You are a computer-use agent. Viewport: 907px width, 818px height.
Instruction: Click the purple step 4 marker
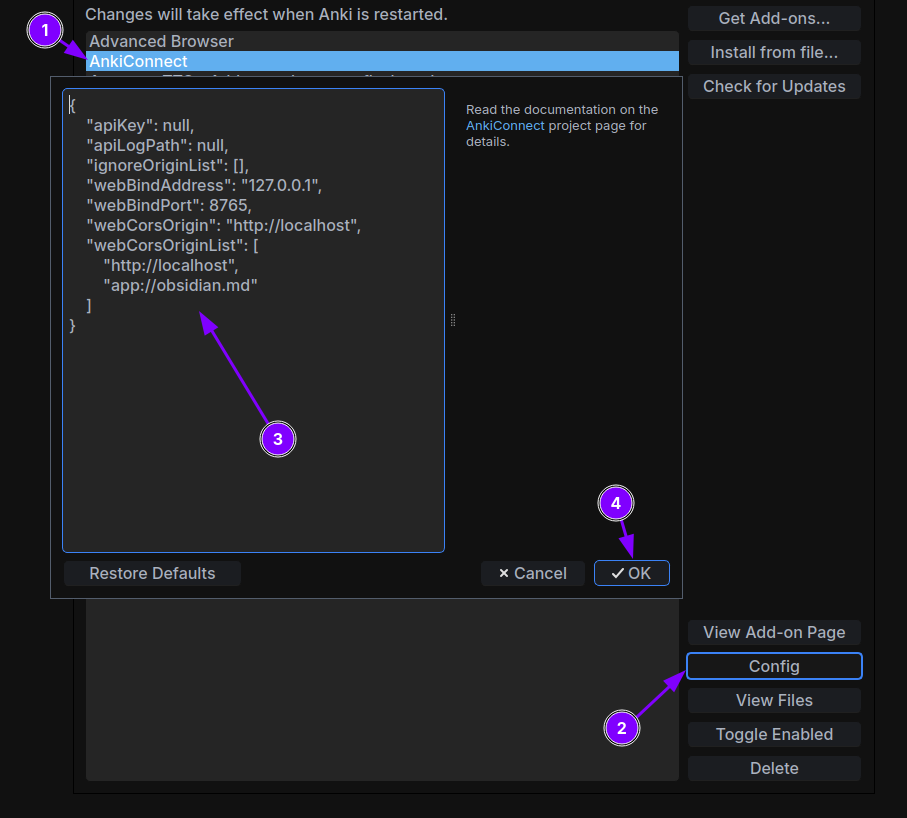pos(616,503)
